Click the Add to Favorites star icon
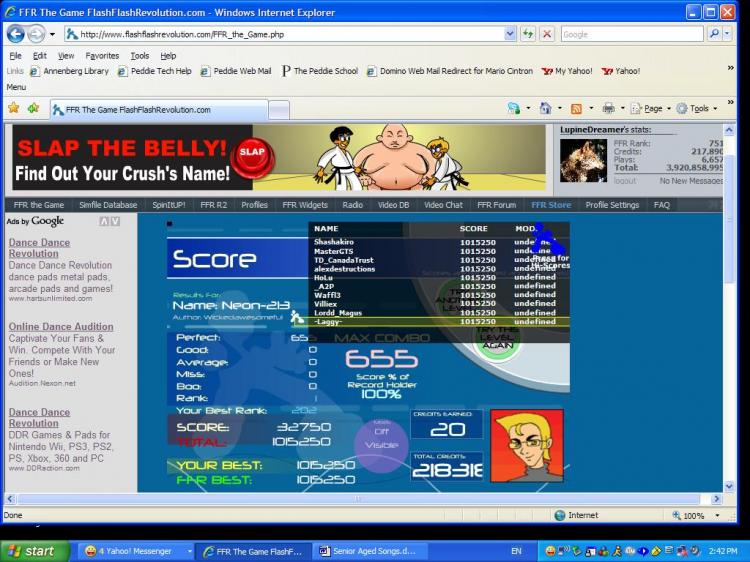This screenshot has width=750, height=562. [x=33, y=108]
